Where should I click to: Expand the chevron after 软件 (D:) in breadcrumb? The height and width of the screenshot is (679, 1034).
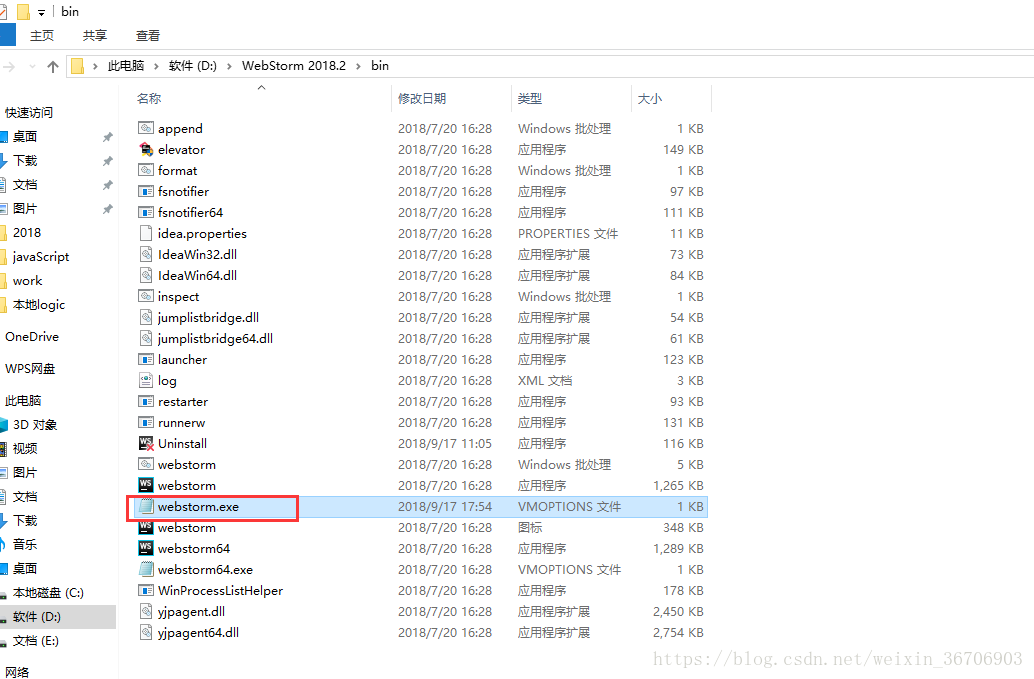229,66
